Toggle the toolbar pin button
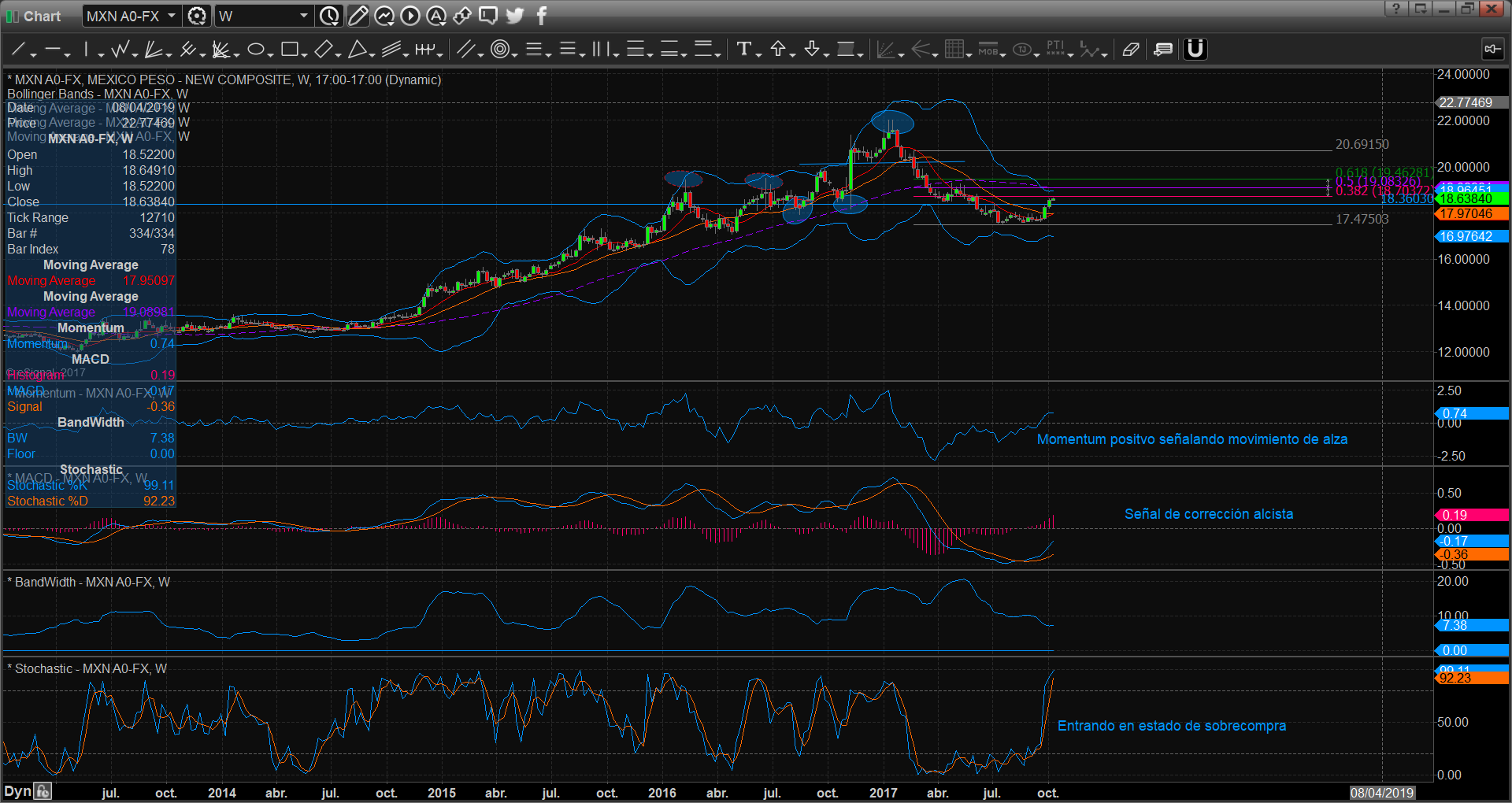Image resolution: width=1512 pixels, height=803 pixels. 1493,50
